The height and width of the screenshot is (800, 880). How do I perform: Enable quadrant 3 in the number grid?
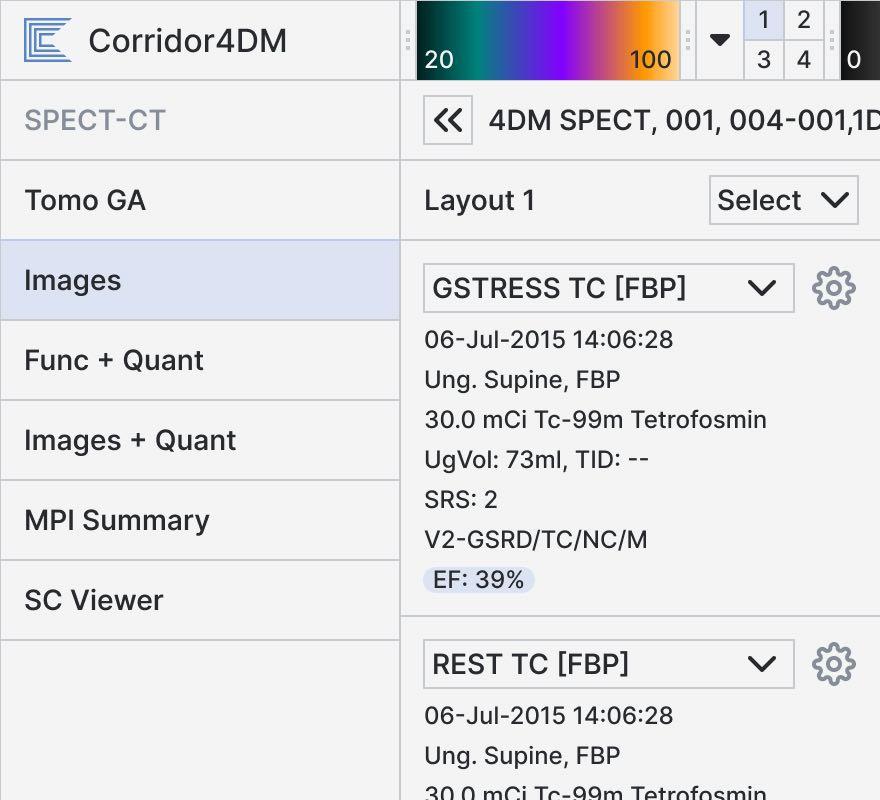click(764, 60)
